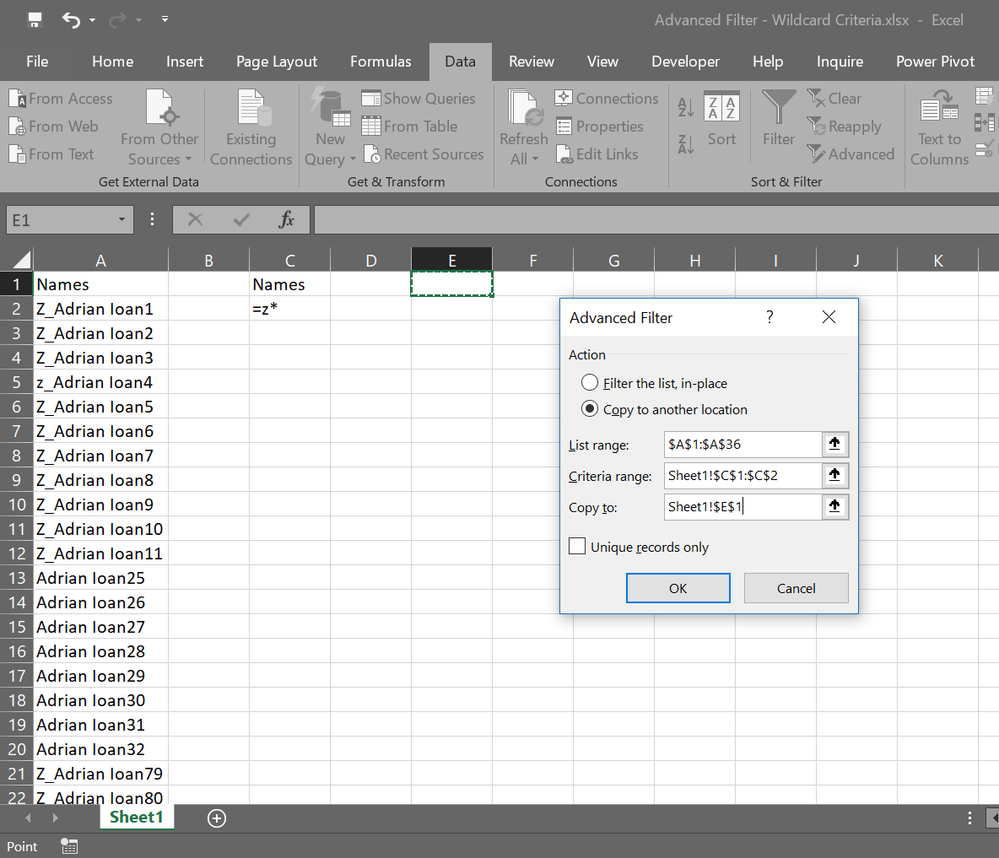Click the Undo arrow icon
The height and width of the screenshot is (858, 999).
(71, 19)
